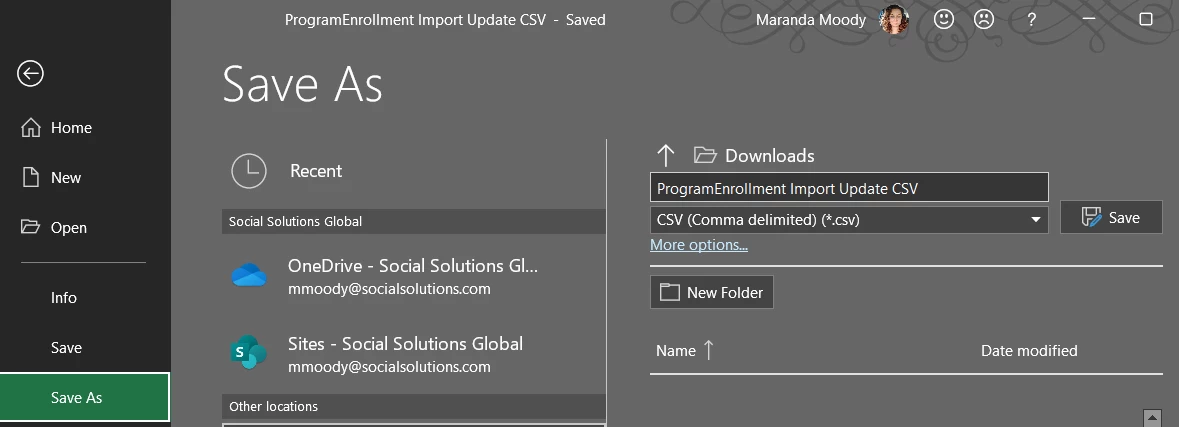This screenshot has width=1179, height=427.
Task: Click the Social Solutions Global section header
Action: coord(414,221)
